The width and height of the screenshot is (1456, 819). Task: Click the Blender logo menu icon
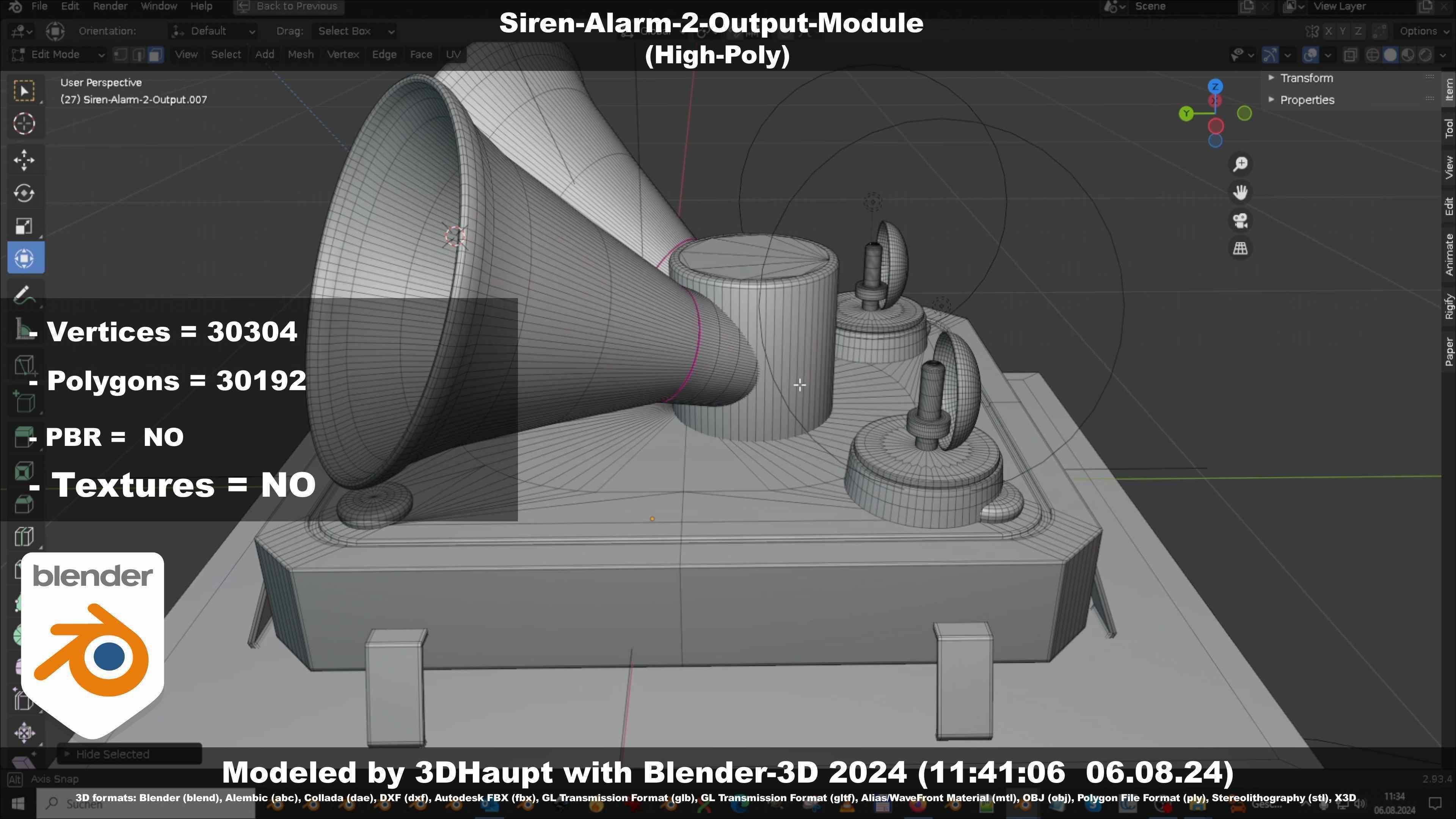pyautogui.click(x=15, y=6)
